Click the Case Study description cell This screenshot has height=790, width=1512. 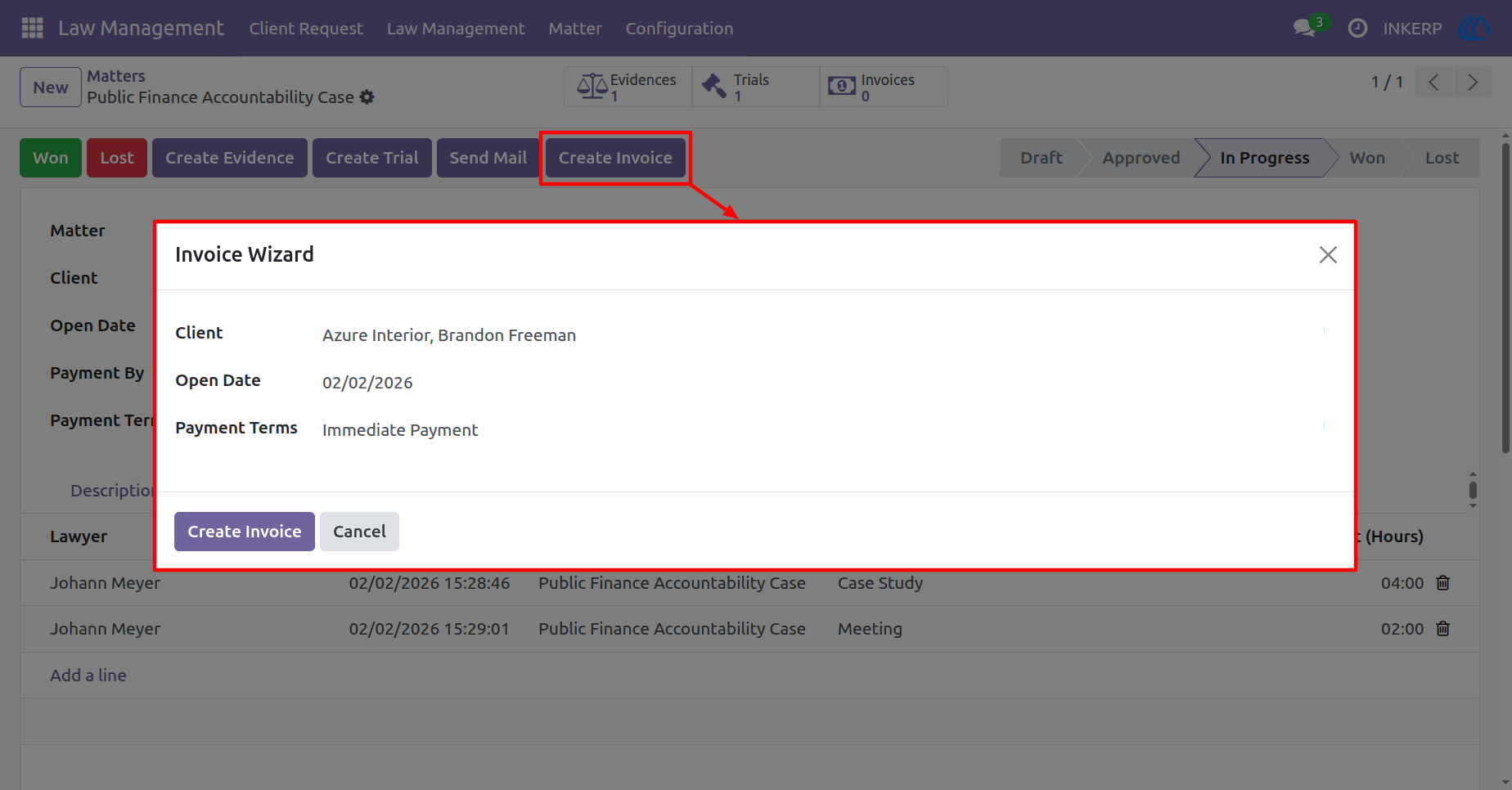[880, 583]
